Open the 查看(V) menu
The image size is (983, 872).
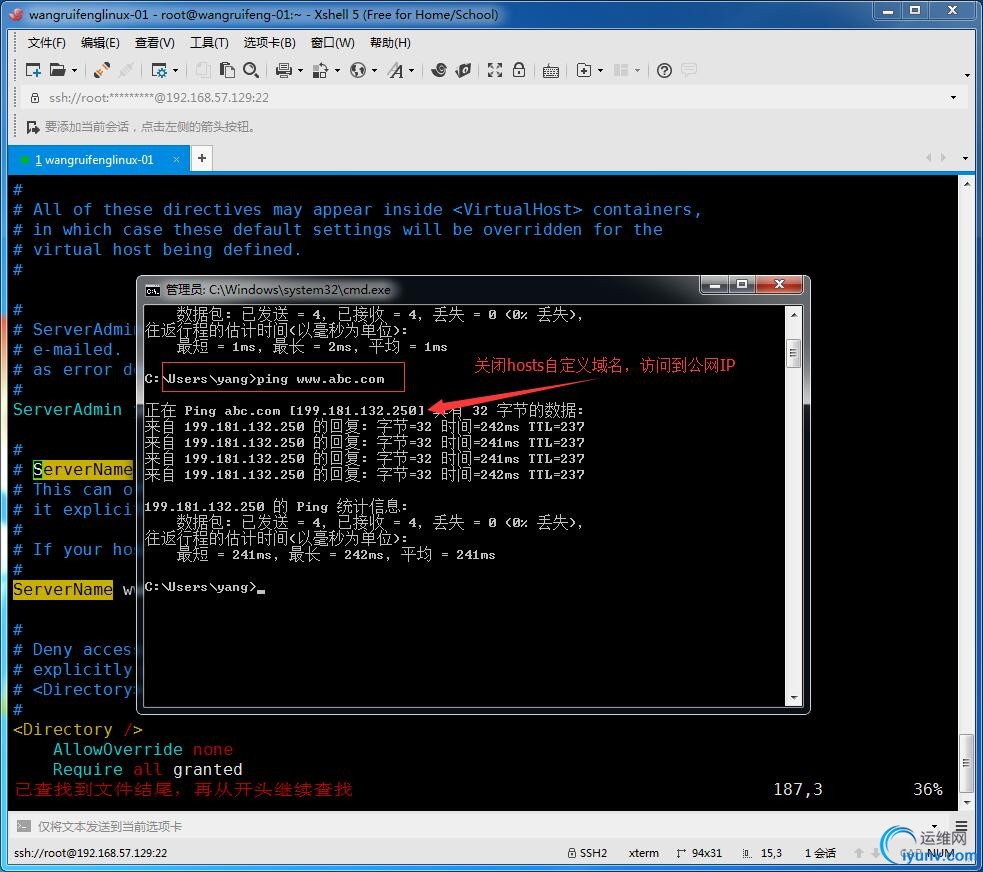pyautogui.click(x=155, y=43)
